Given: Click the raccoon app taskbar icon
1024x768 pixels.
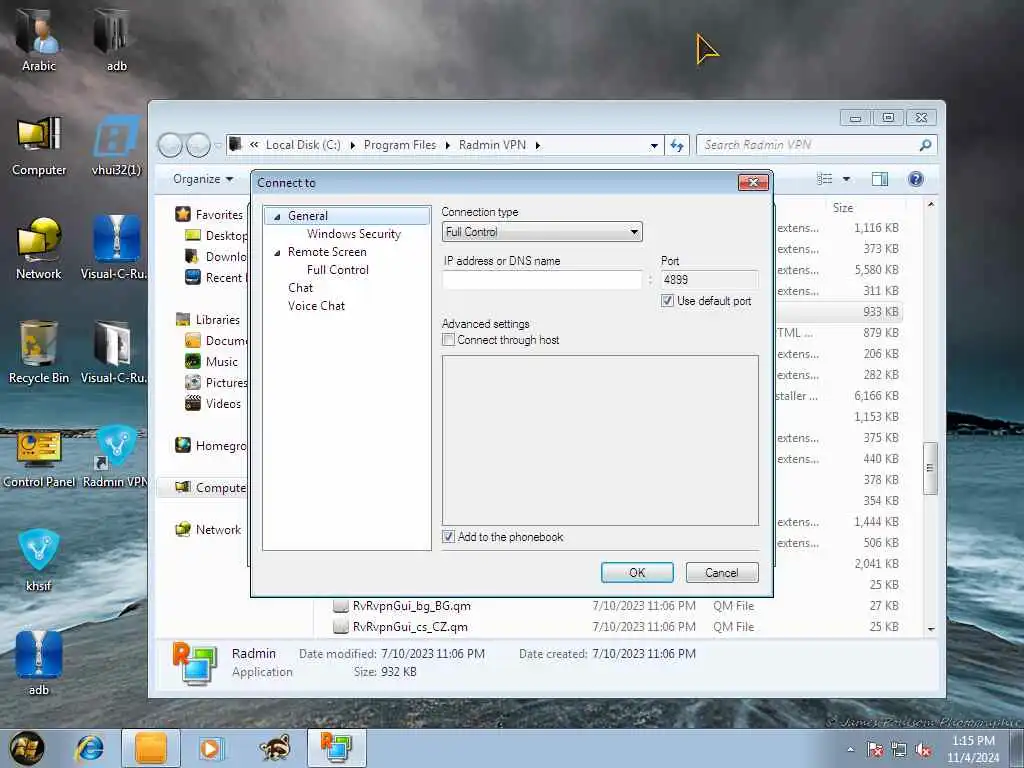Looking at the screenshot, I should coord(274,748).
